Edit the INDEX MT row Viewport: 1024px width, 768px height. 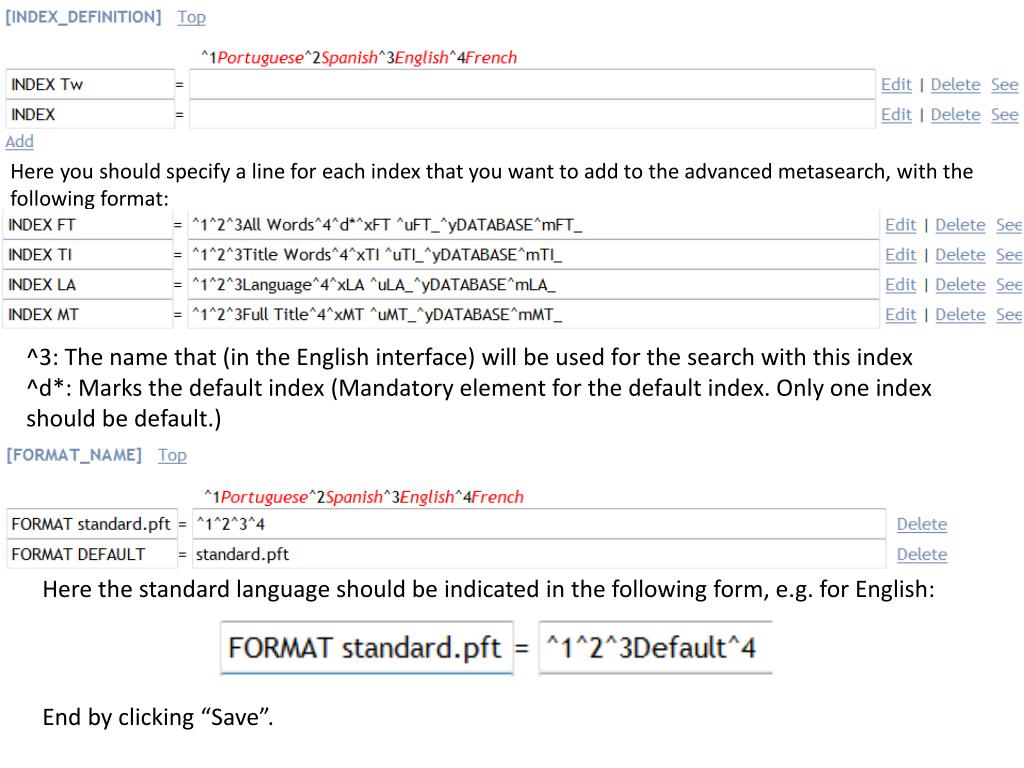point(900,315)
